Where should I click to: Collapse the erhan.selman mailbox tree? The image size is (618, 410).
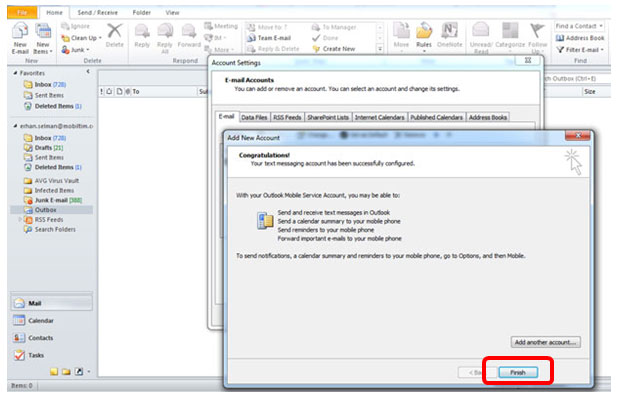15,126
